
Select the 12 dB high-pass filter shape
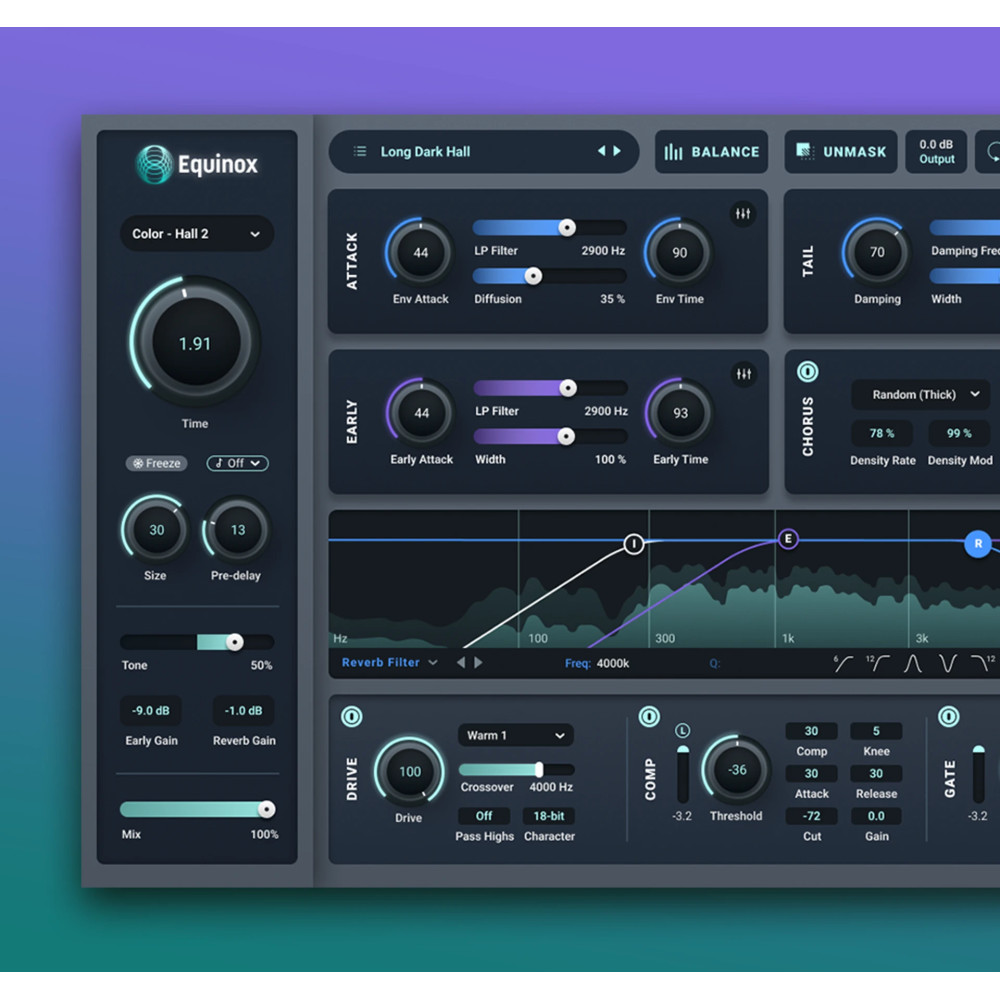tap(878, 664)
